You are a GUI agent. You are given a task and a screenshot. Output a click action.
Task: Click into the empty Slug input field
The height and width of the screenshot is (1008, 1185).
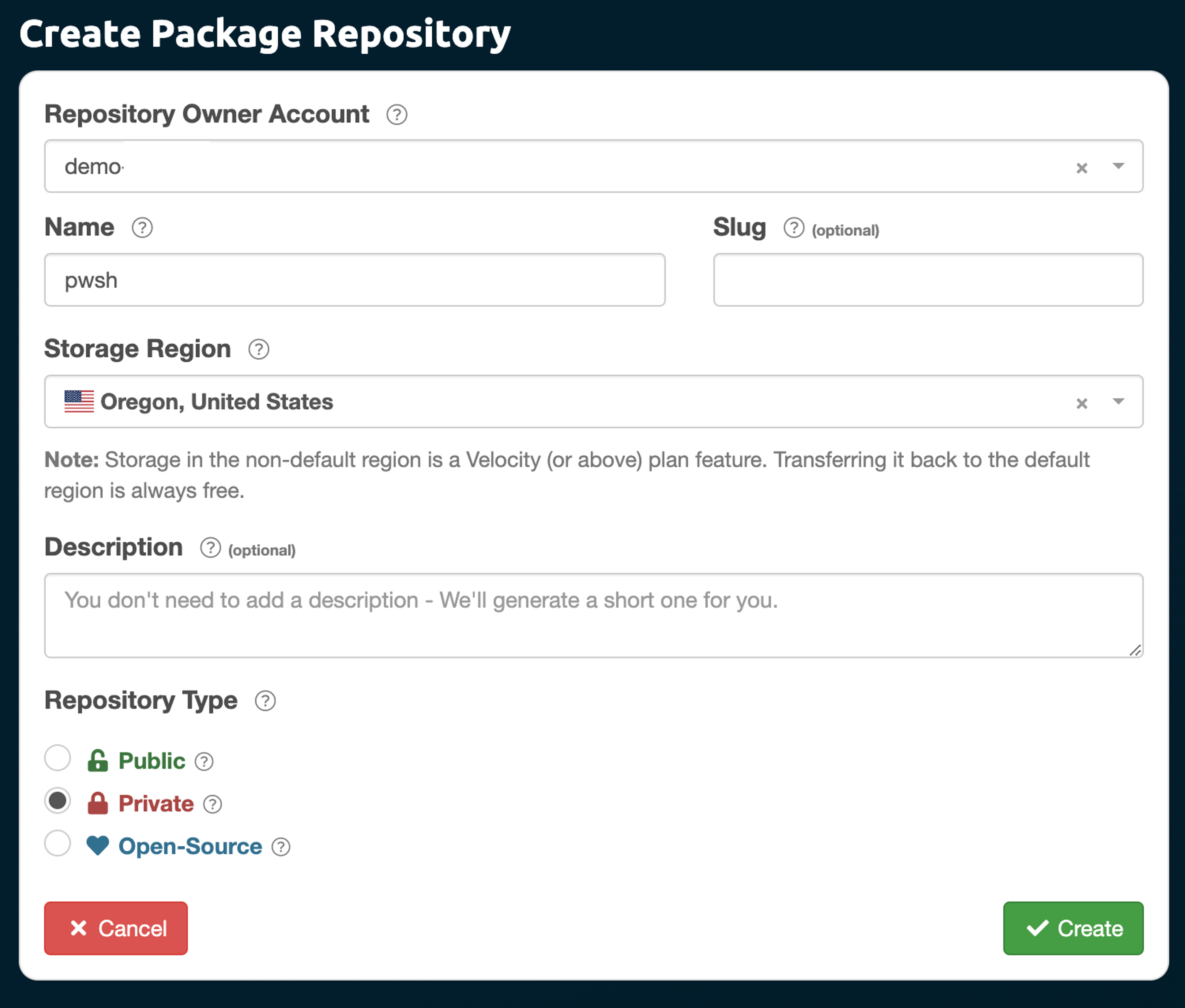[928, 280]
